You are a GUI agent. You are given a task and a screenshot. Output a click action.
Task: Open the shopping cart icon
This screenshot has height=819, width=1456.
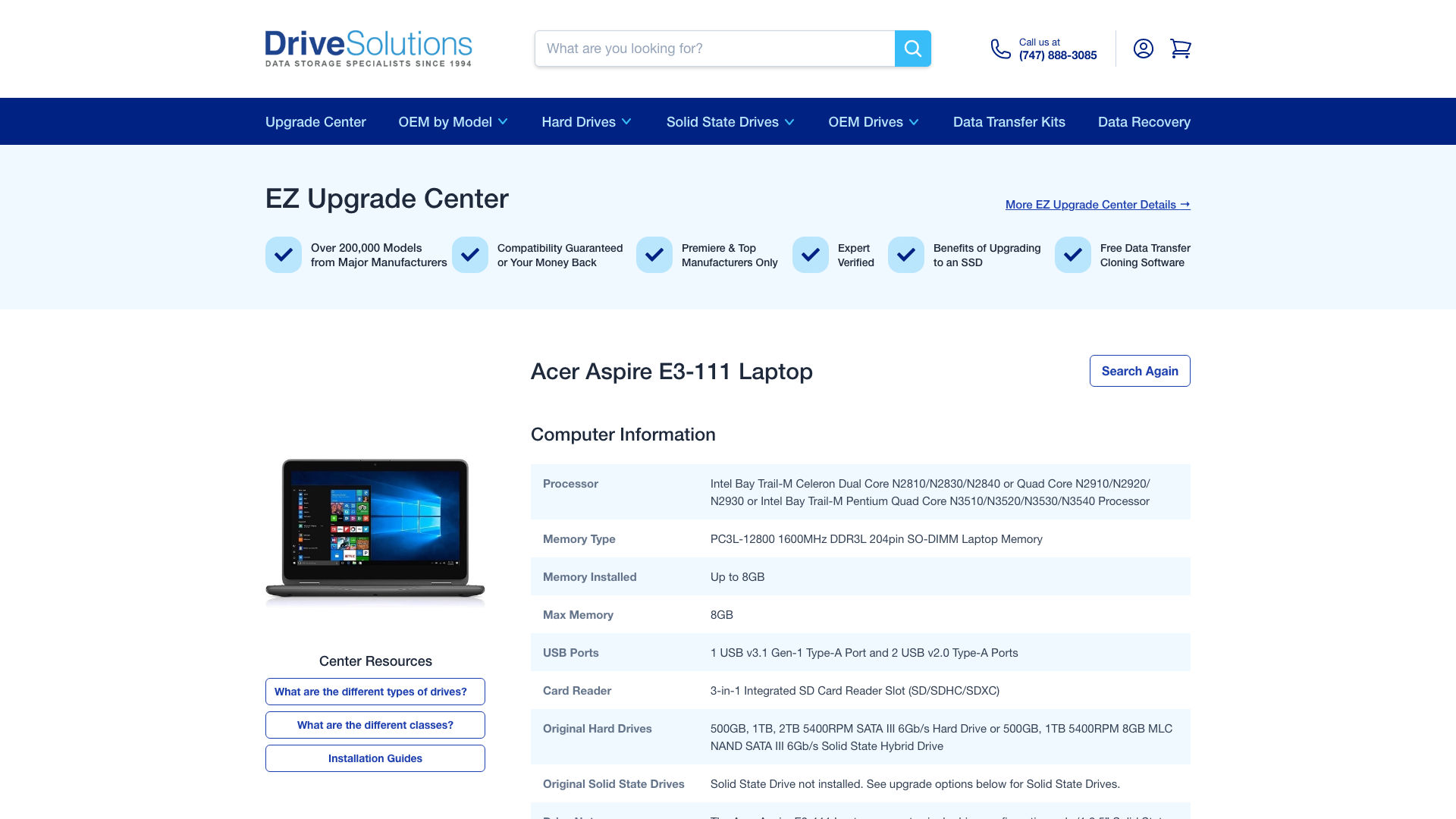point(1181,49)
